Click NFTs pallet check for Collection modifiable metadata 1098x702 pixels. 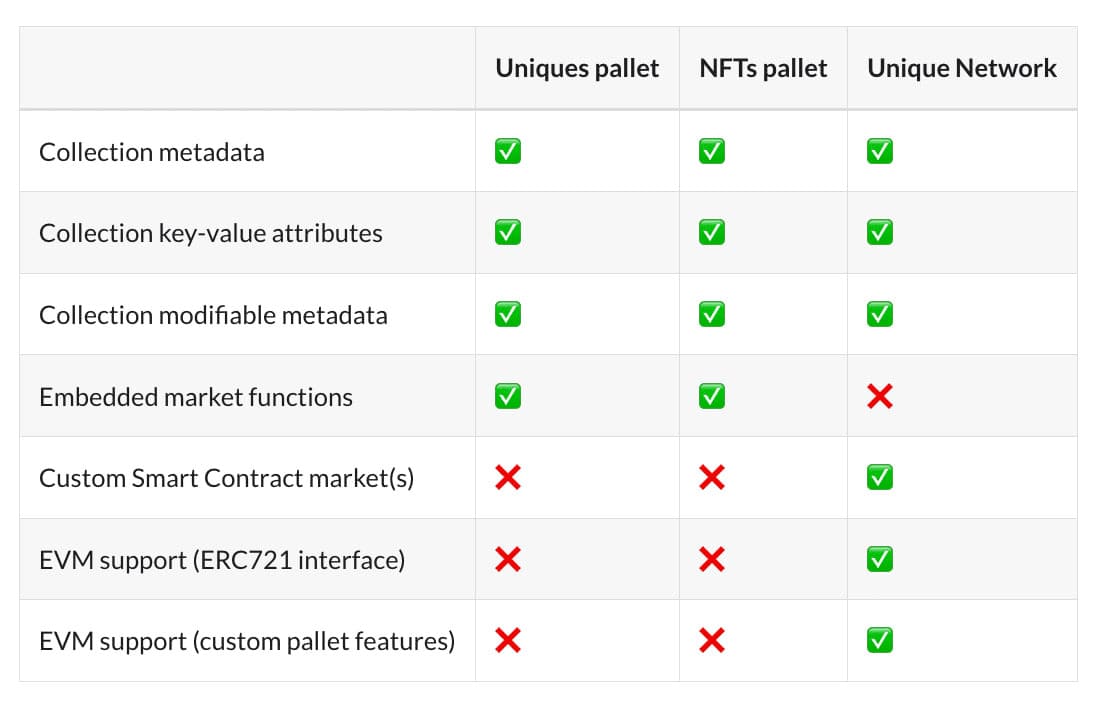point(711,315)
